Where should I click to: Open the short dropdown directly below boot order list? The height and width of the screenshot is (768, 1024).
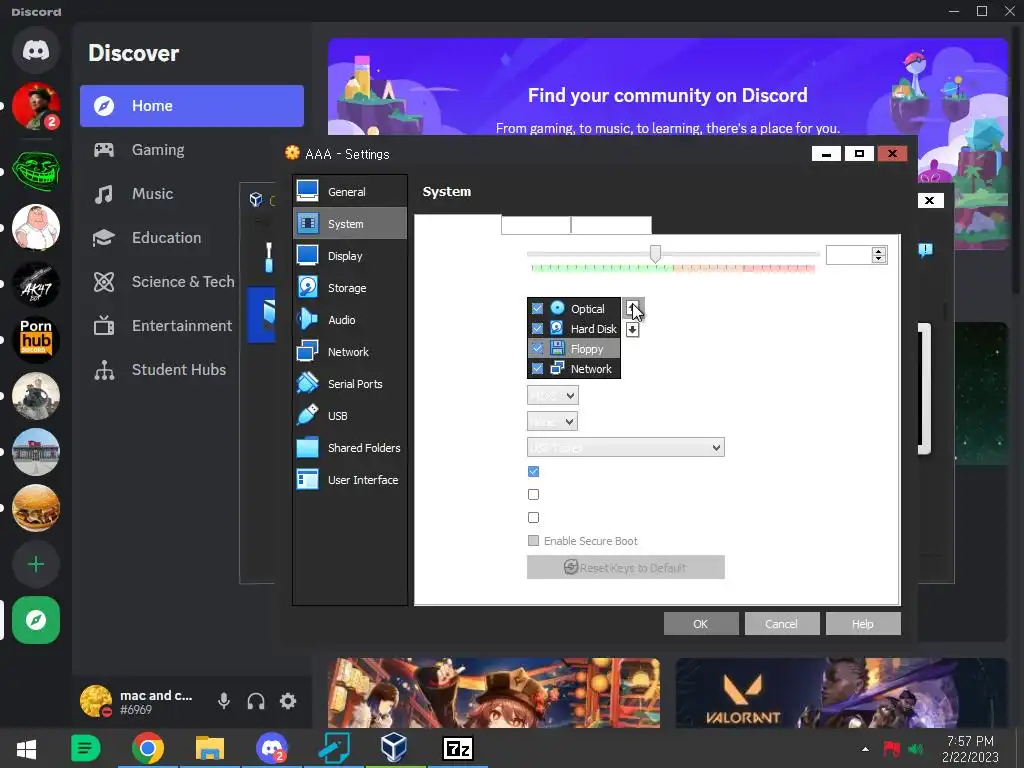(x=552, y=395)
